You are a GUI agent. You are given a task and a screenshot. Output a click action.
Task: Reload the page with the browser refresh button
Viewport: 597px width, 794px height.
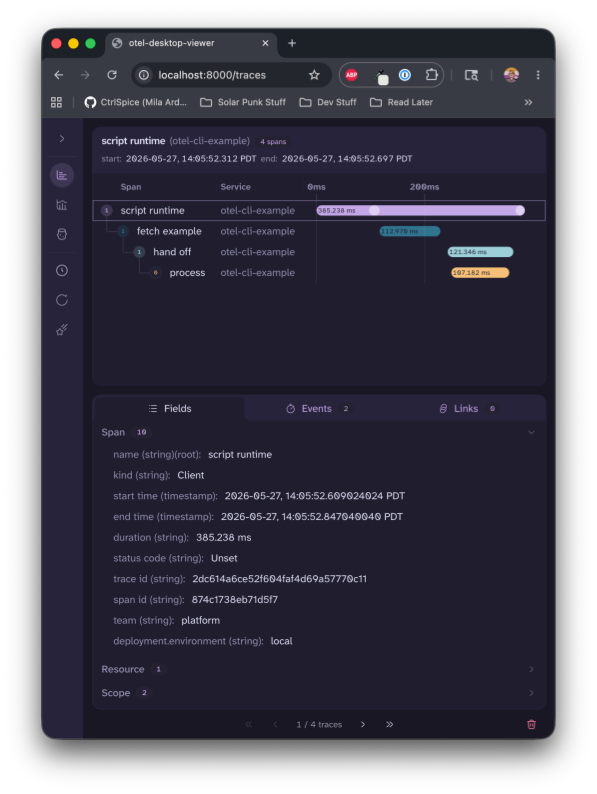(x=112, y=75)
